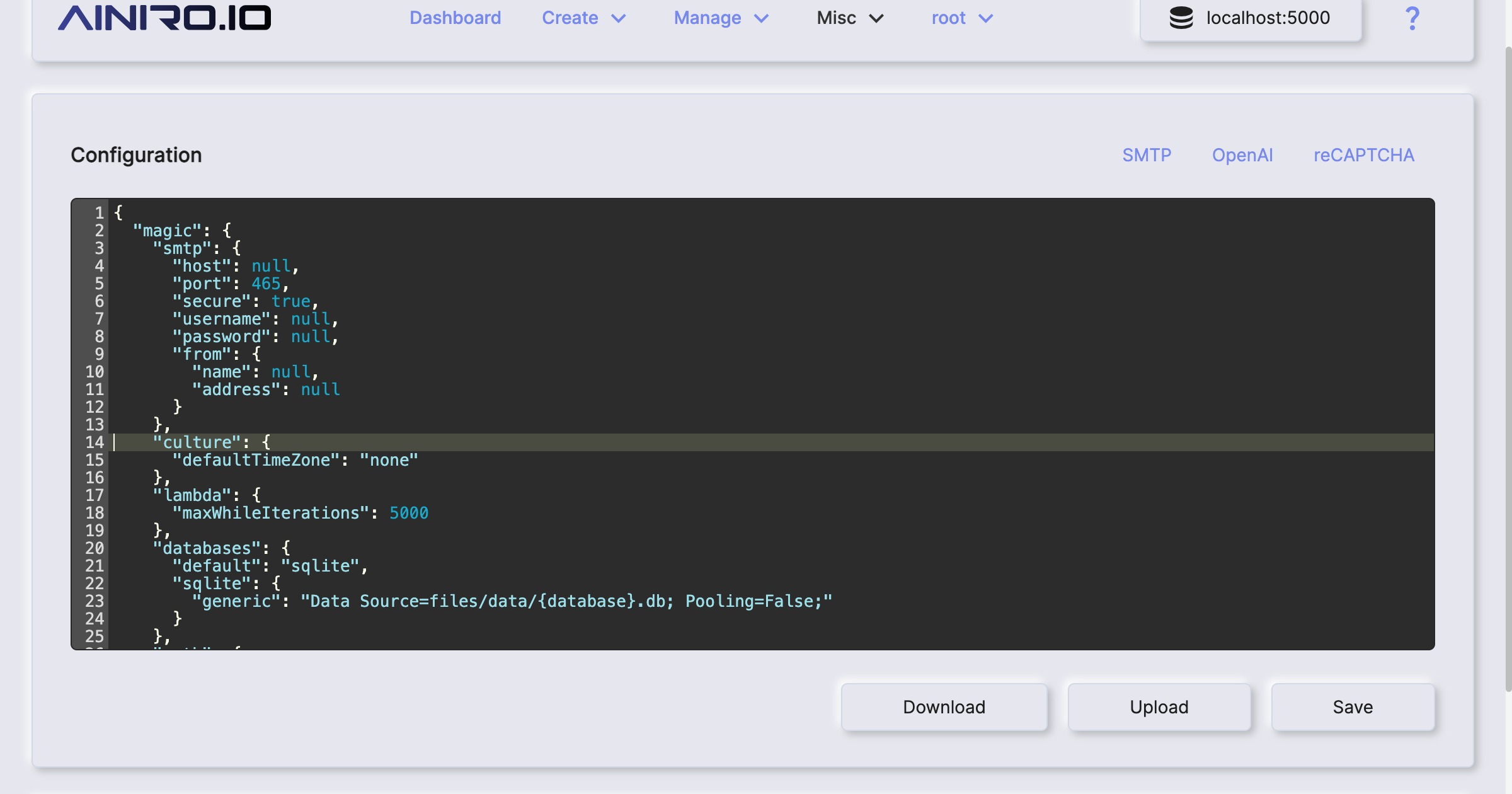Save the configuration

click(1353, 707)
